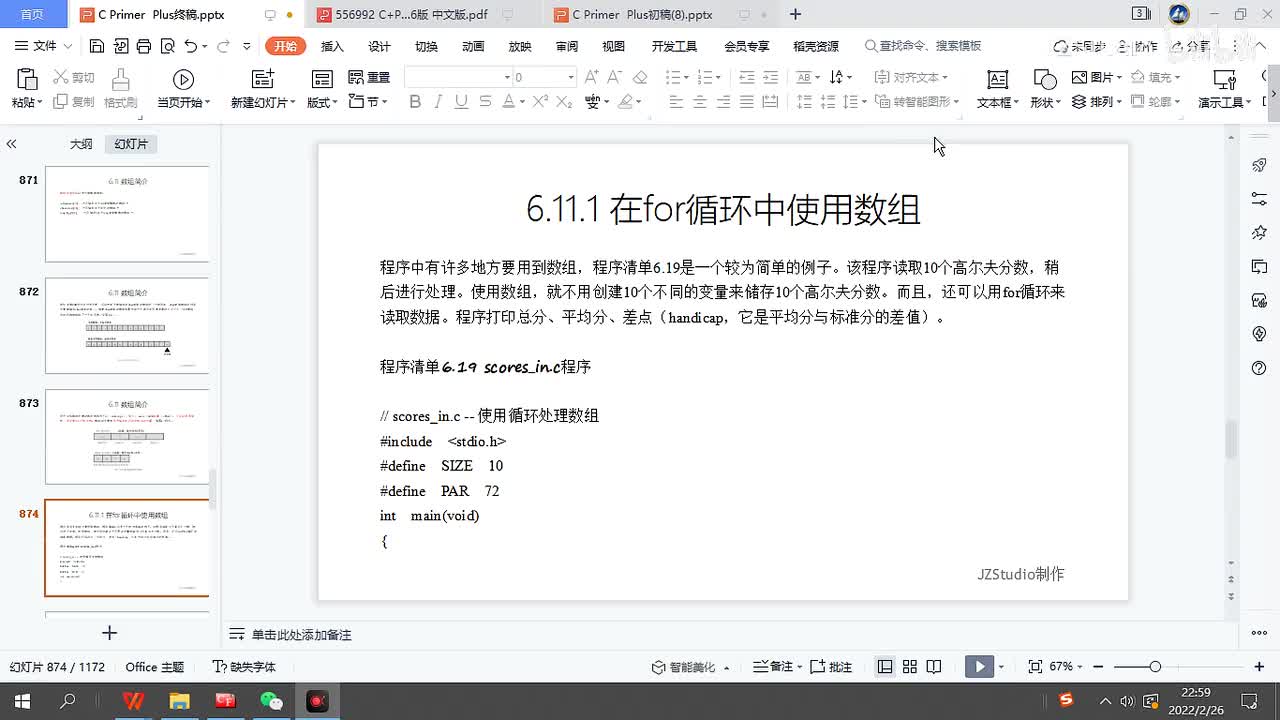Expand the bullet list dropdown
The image size is (1280, 720).
686,77
